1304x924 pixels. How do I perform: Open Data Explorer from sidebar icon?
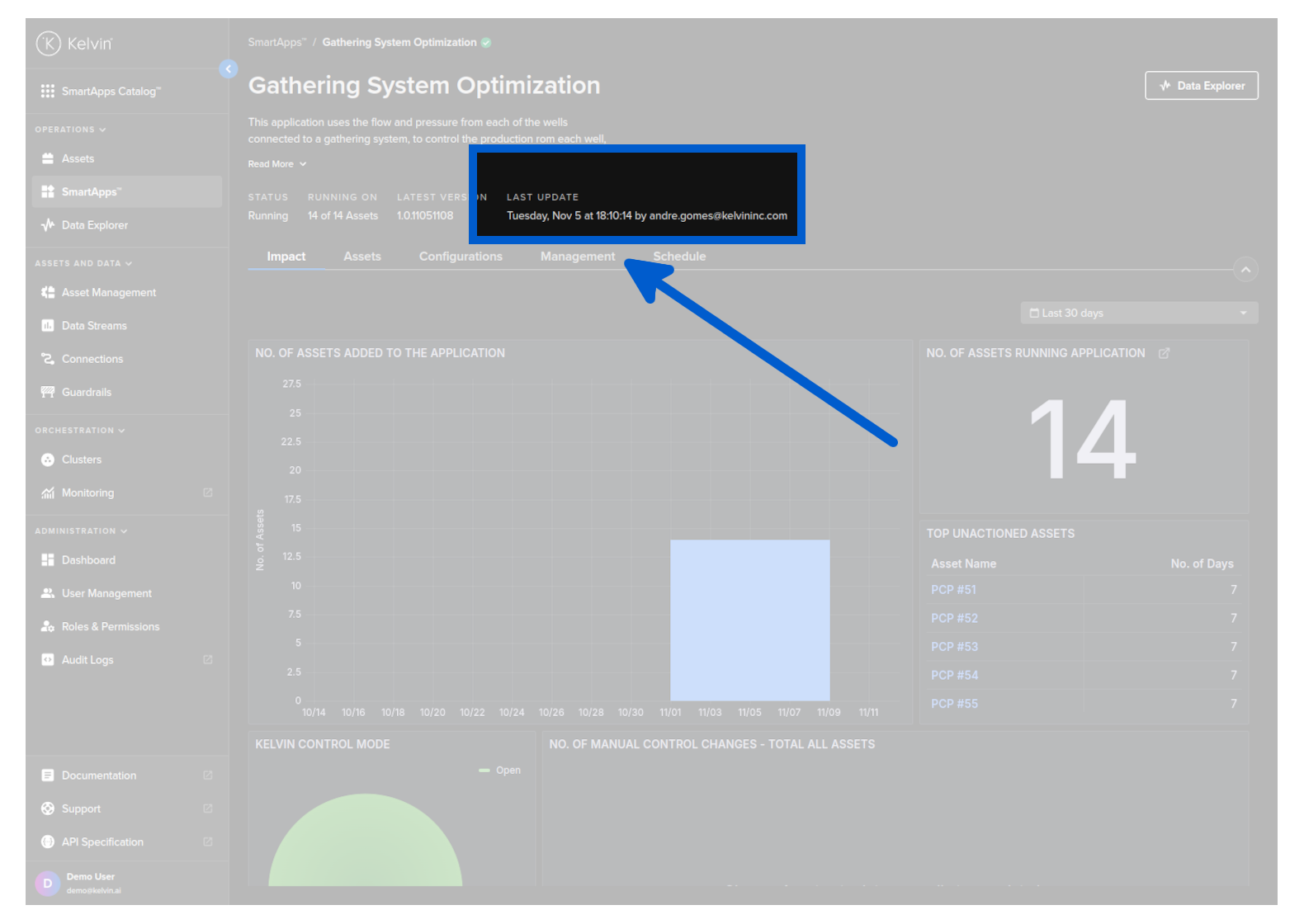[48, 225]
